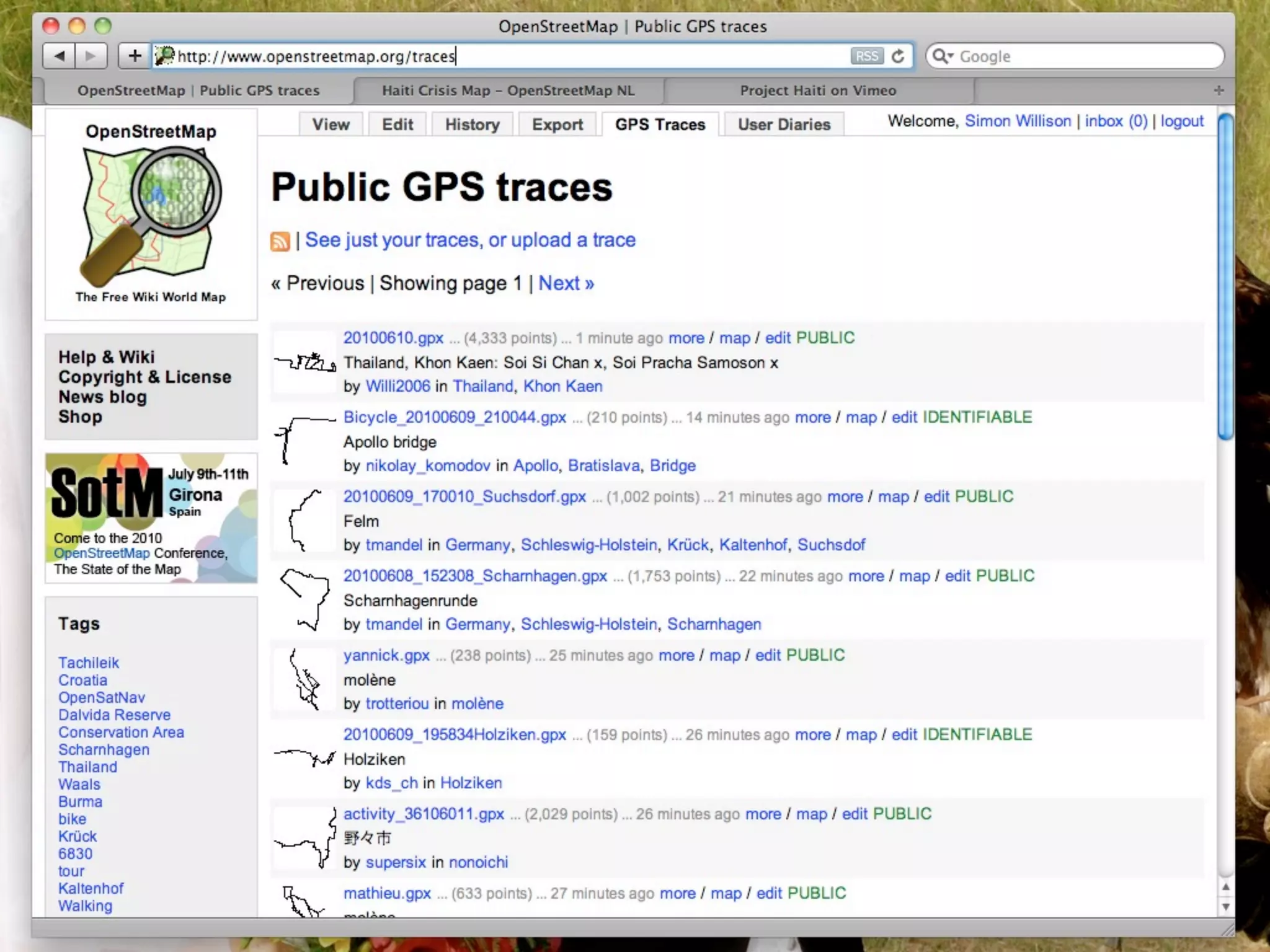Click the logout link

point(1181,121)
